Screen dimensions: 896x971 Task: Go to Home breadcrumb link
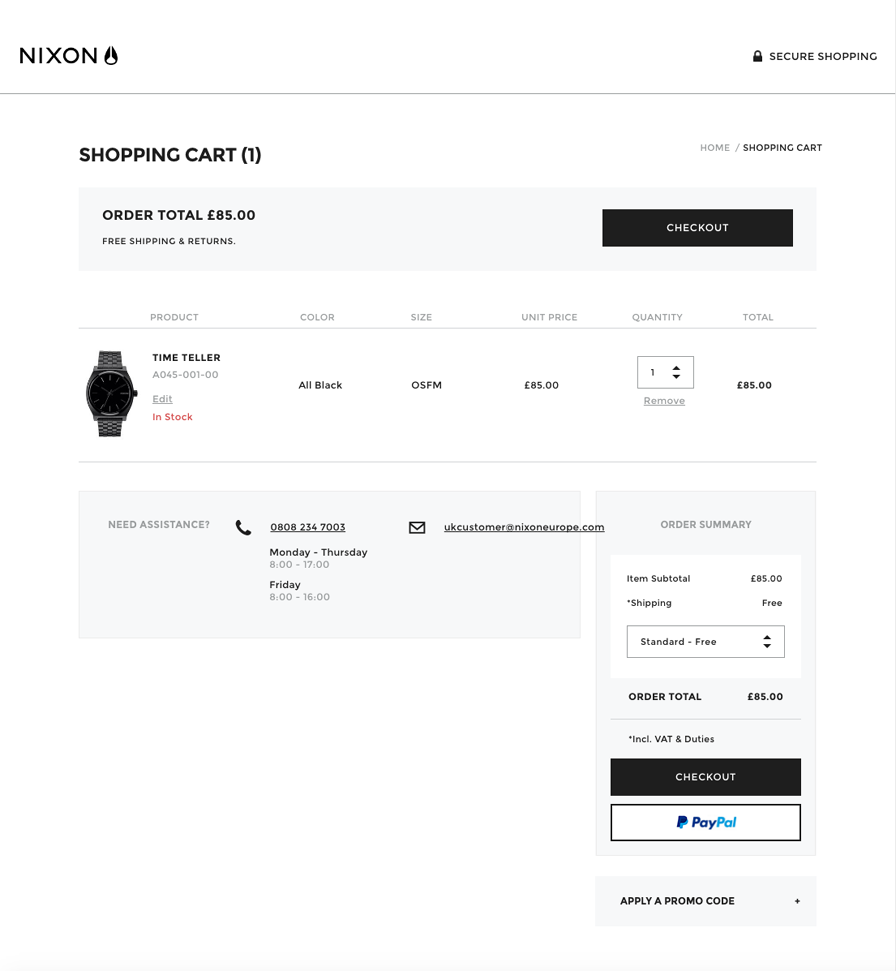715,147
